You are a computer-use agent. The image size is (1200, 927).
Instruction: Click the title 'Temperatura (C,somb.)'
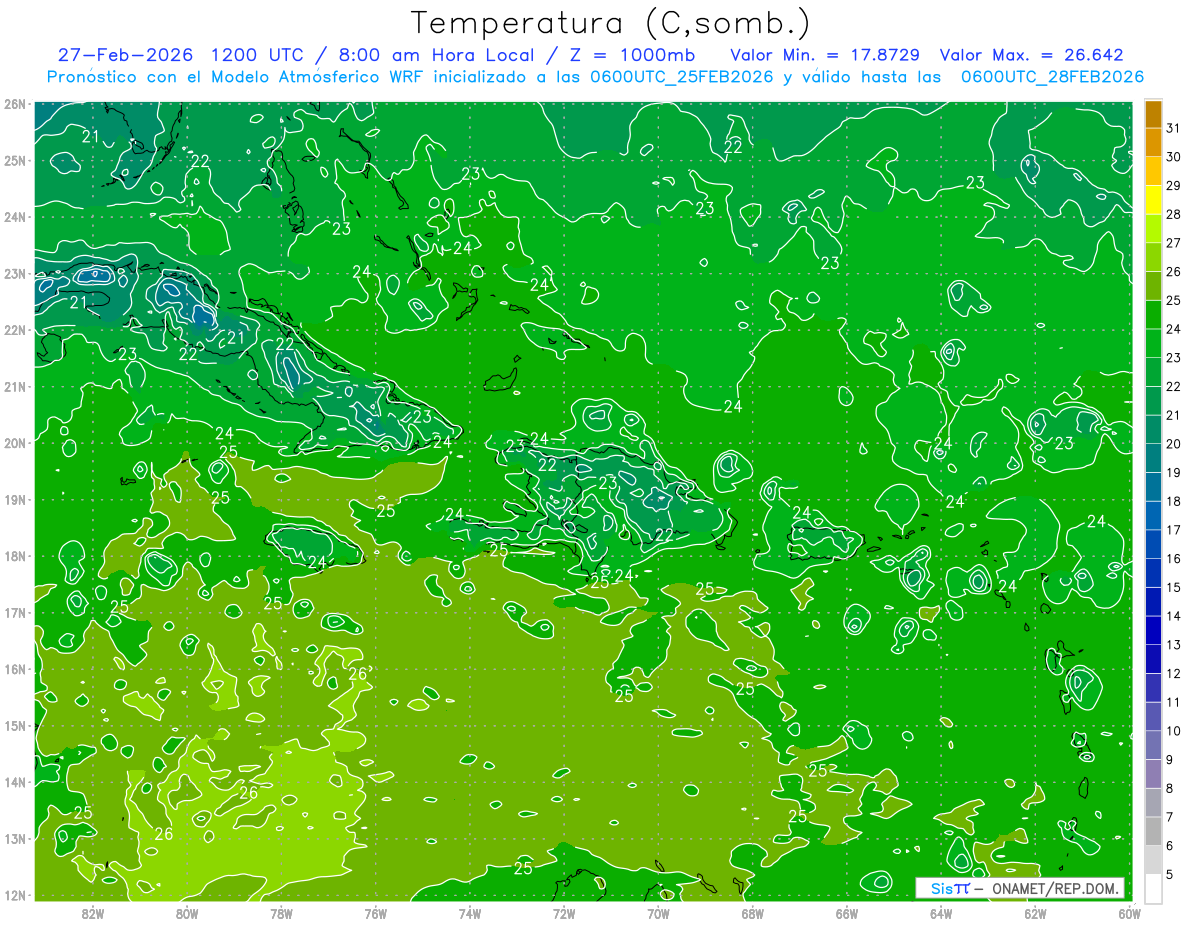tap(611, 23)
